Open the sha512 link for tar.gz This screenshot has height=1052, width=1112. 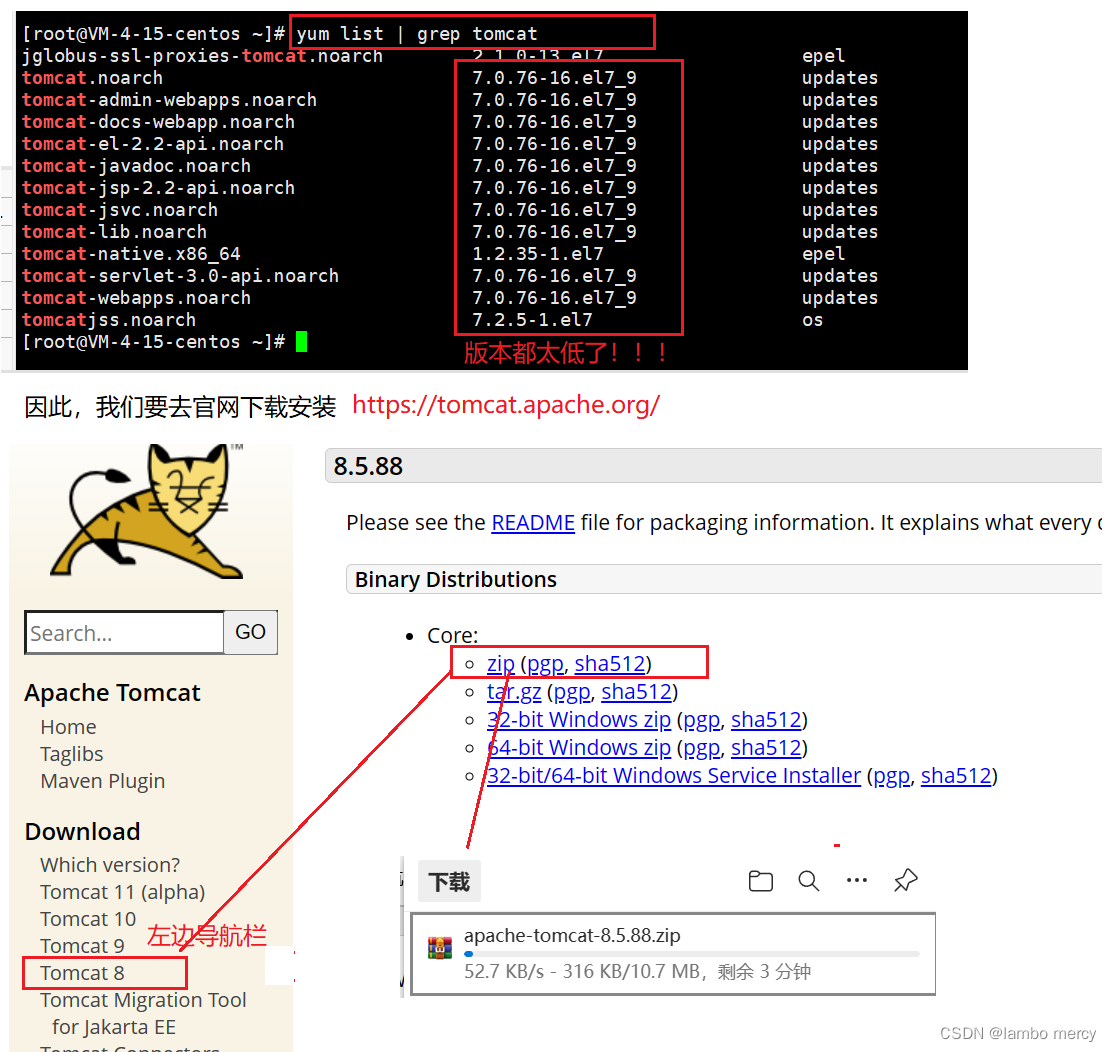(637, 692)
